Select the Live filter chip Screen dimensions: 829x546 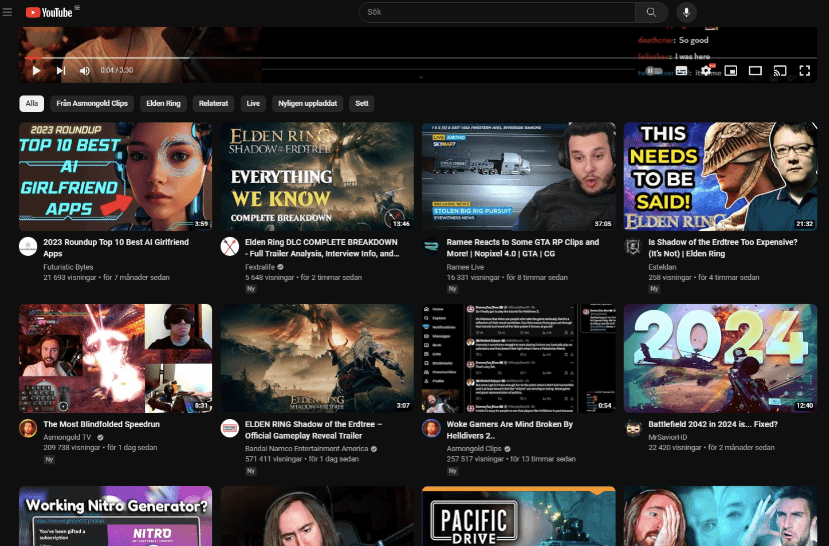253,104
